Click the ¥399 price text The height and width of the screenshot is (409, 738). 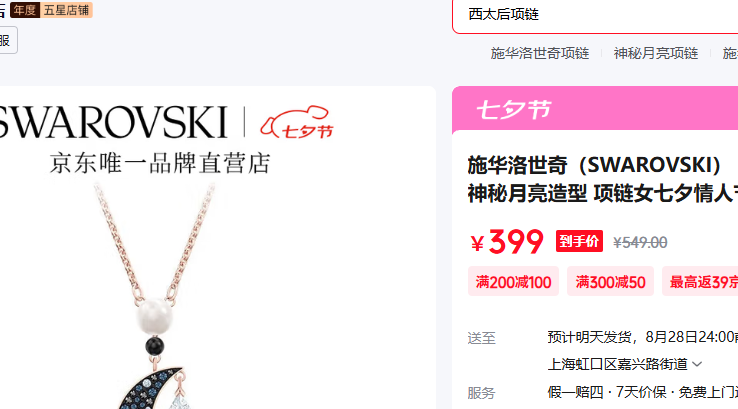pyautogui.click(x=507, y=241)
